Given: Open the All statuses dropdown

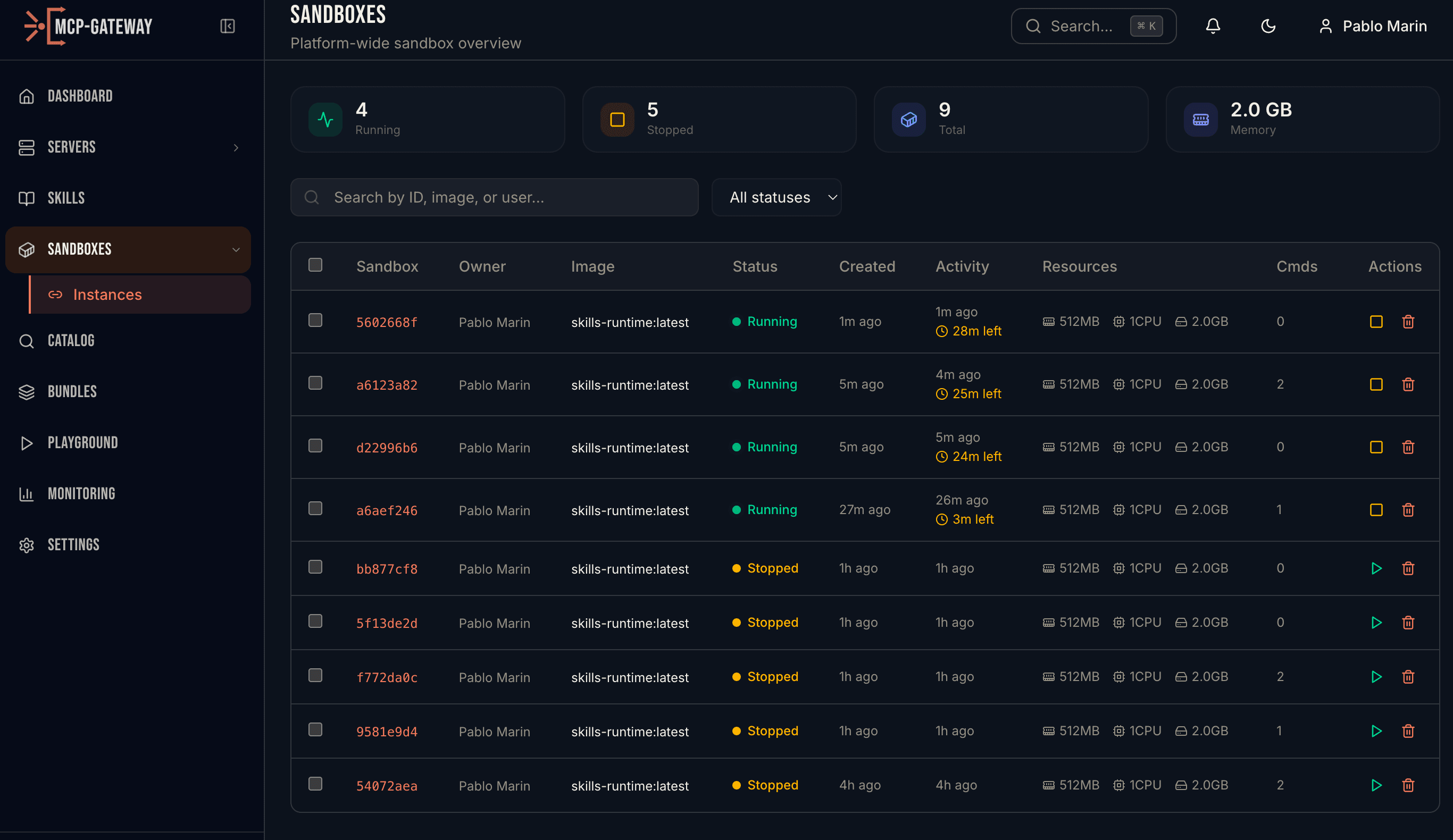Looking at the screenshot, I should coord(776,197).
